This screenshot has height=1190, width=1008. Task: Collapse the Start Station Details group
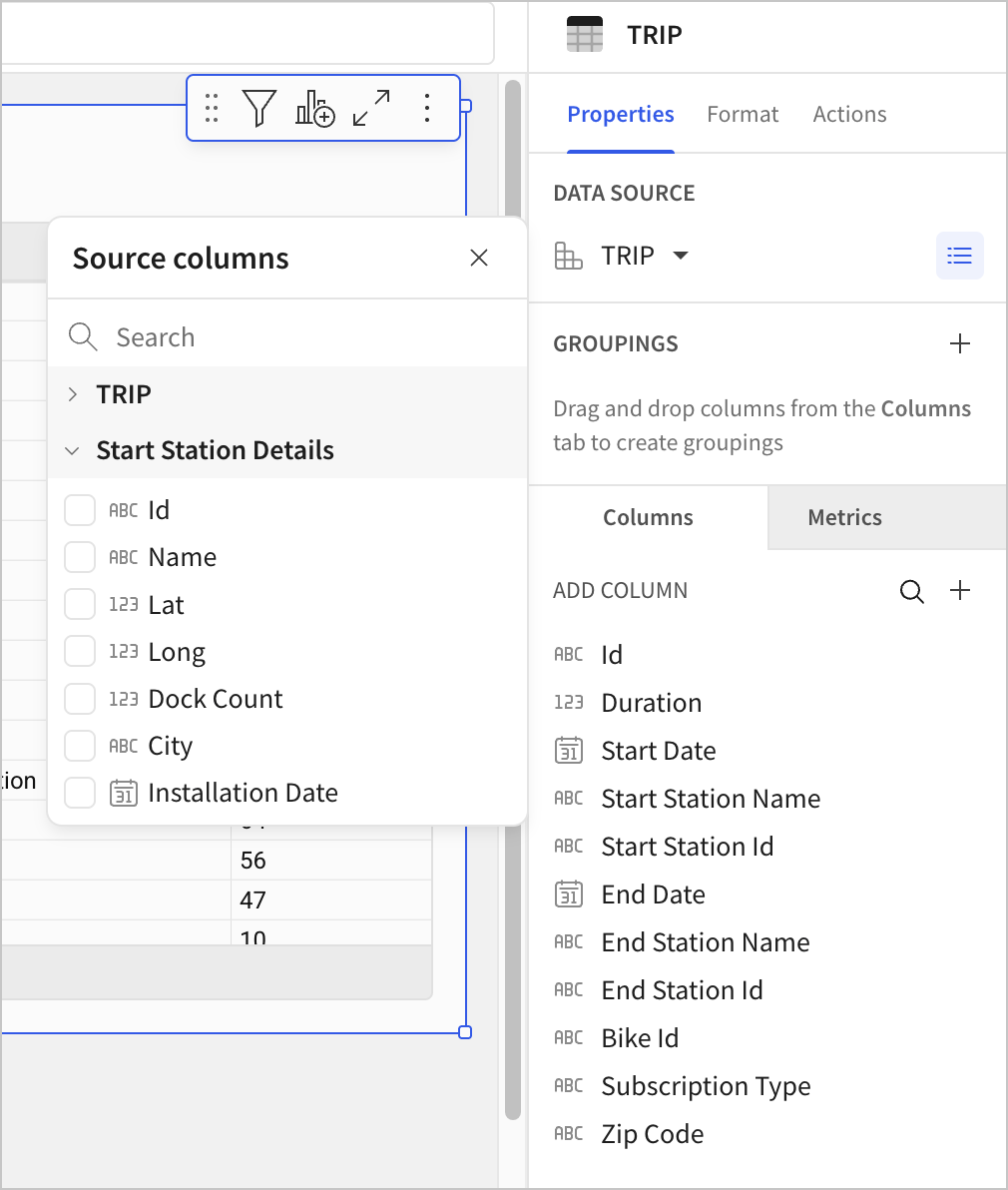click(x=73, y=451)
